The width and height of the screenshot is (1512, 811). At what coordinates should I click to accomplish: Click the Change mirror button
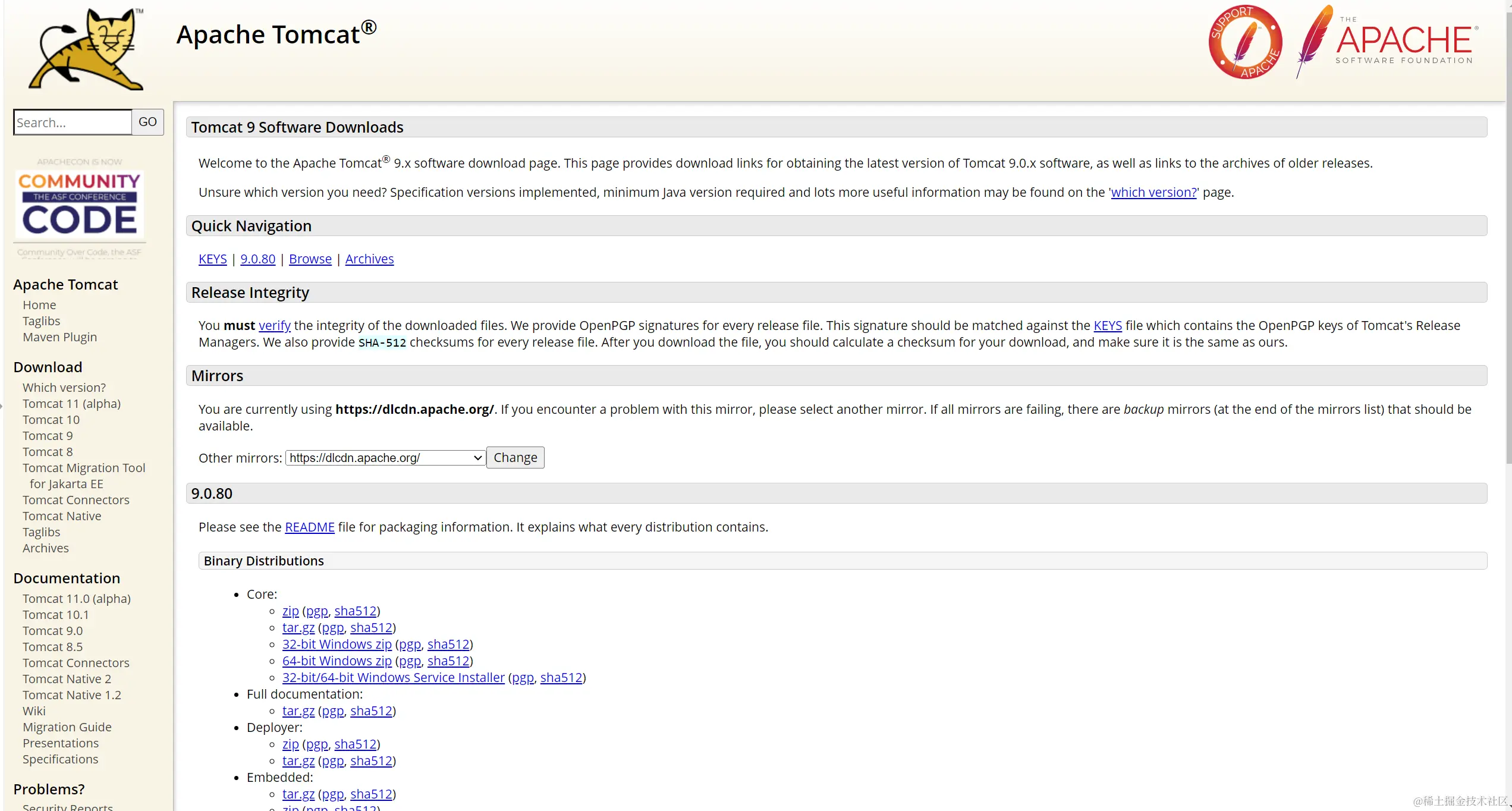[515, 457]
